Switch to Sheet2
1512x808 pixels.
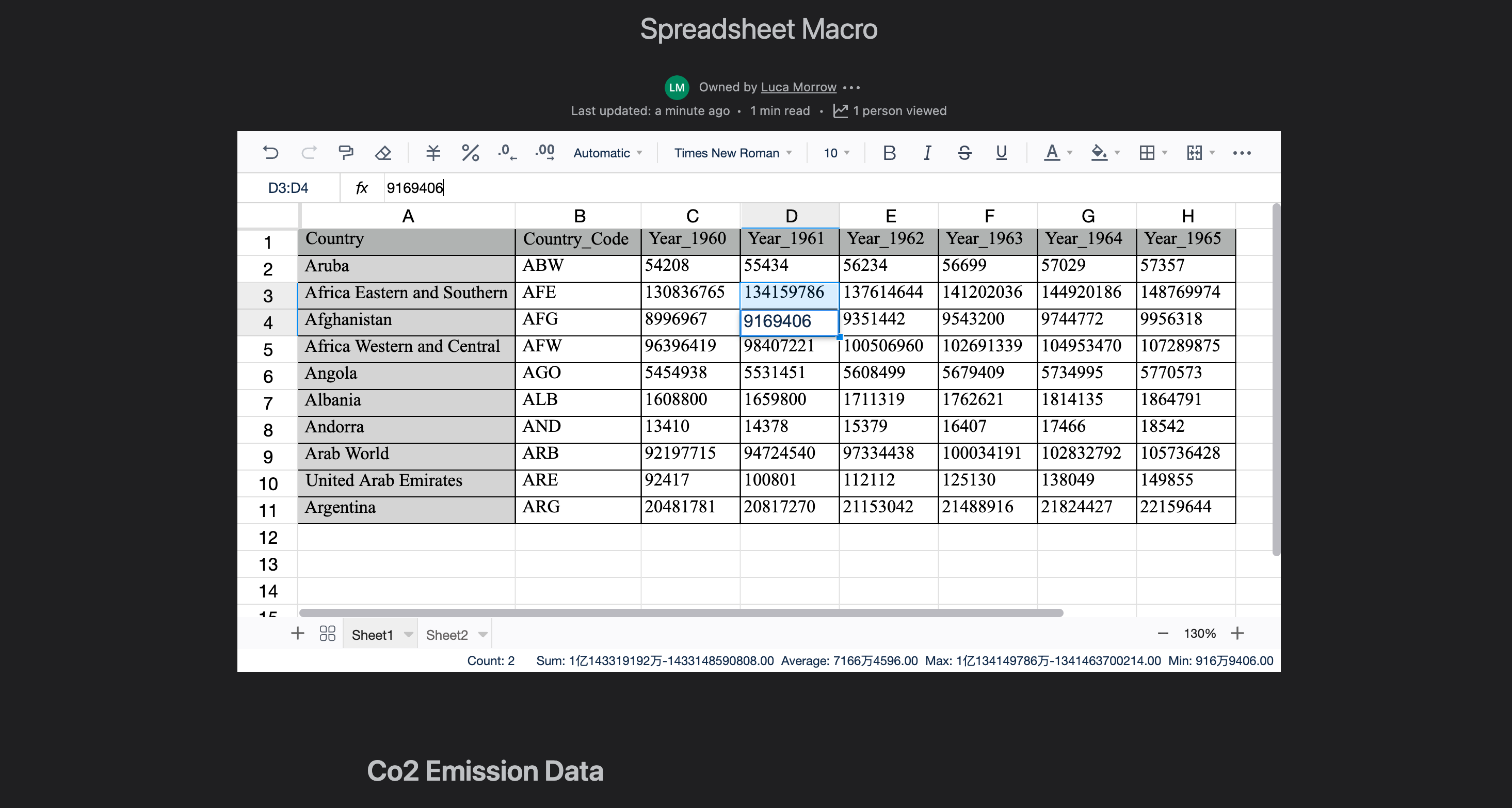point(447,634)
